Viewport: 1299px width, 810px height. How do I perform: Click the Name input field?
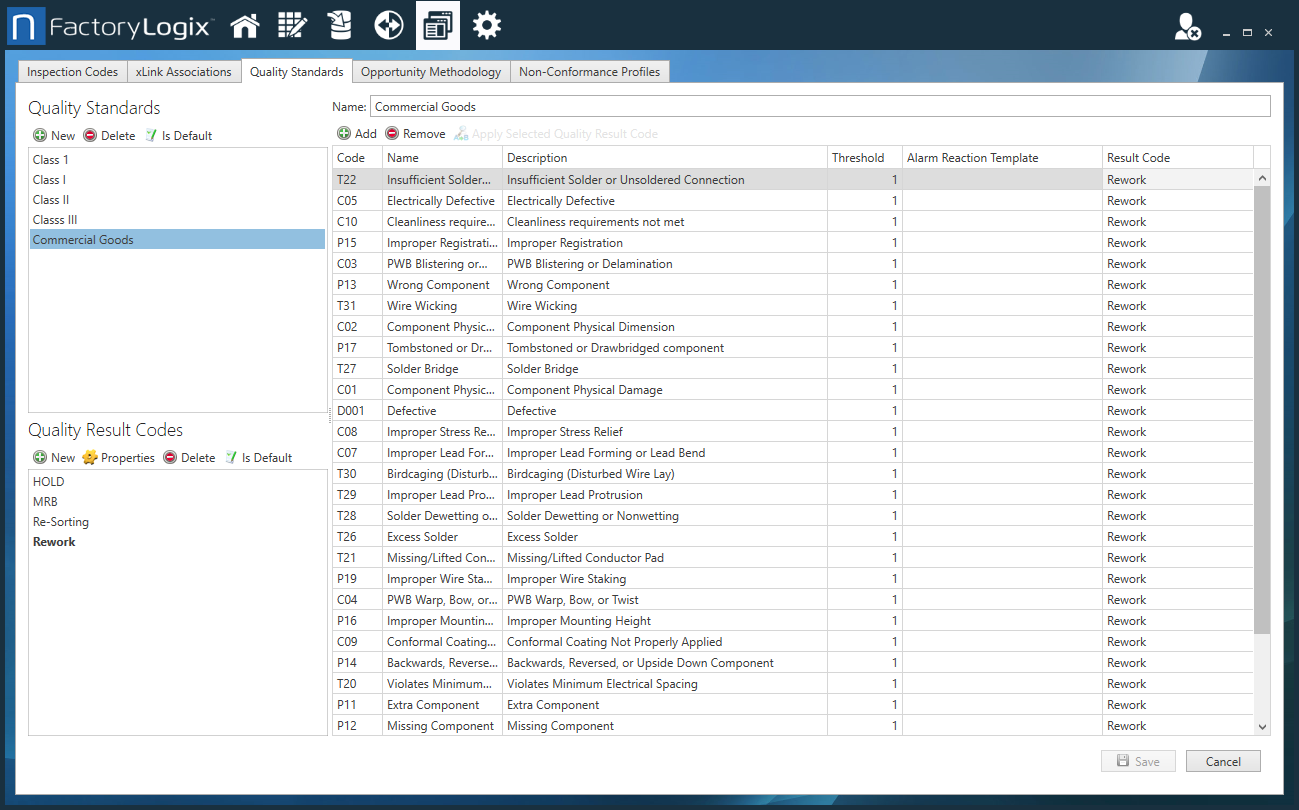pos(819,107)
